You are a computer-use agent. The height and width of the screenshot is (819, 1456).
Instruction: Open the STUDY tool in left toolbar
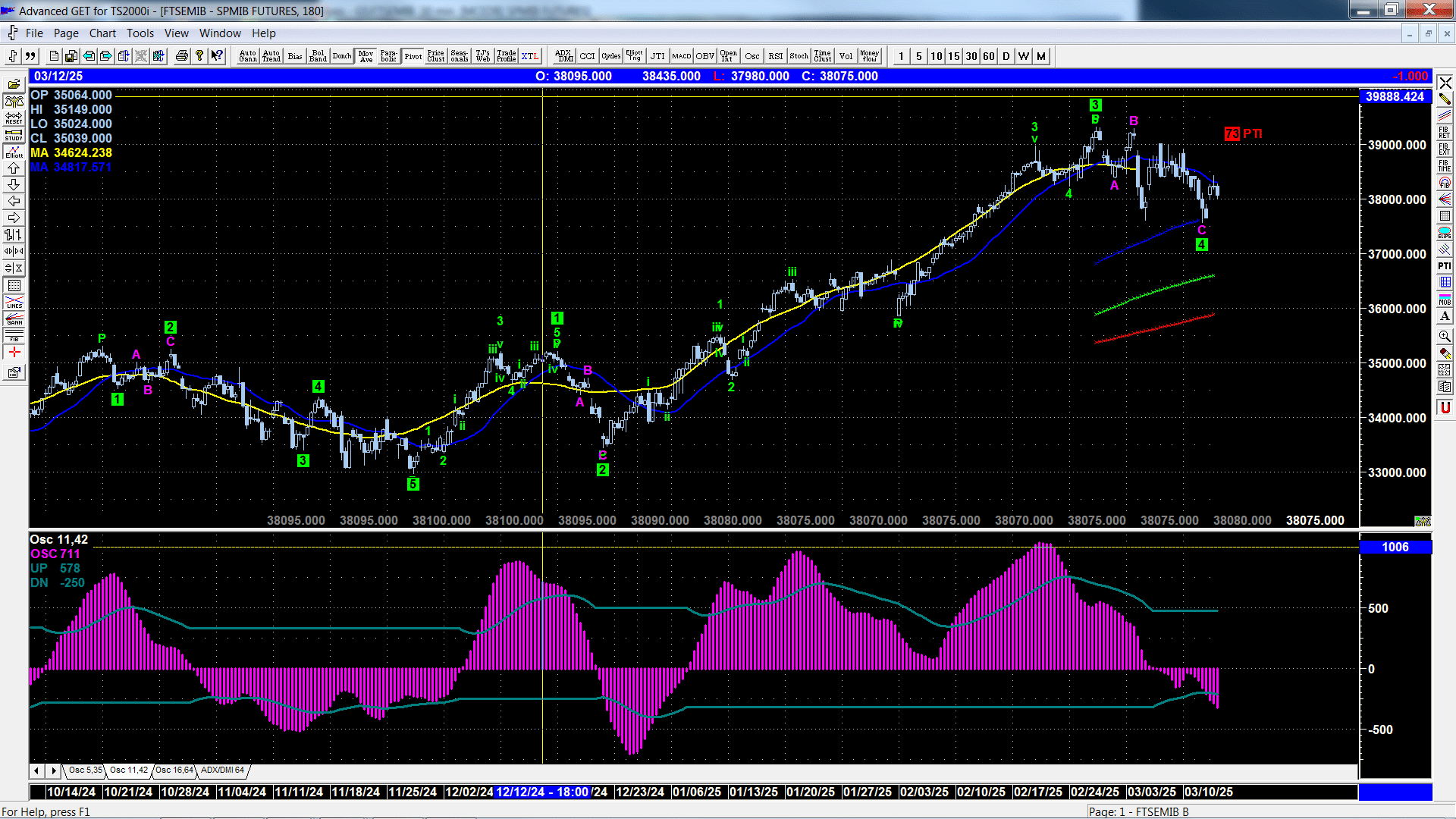coord(14,135)
